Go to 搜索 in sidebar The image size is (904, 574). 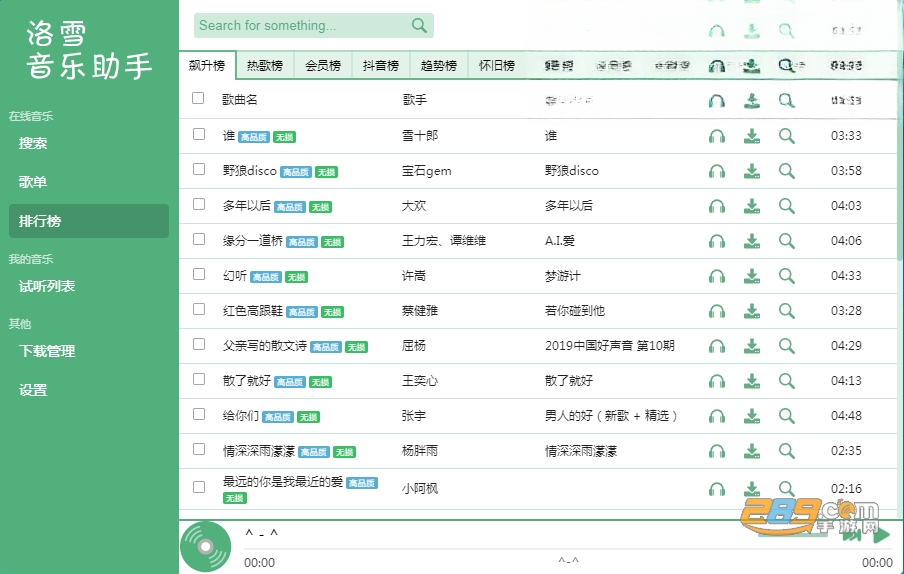tap(89, 144)
